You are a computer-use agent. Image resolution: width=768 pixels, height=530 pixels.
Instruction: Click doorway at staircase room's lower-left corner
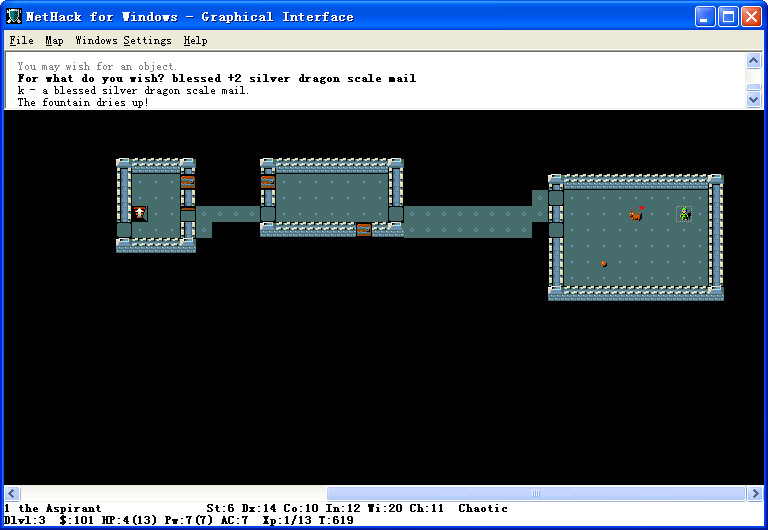(124, 230)
